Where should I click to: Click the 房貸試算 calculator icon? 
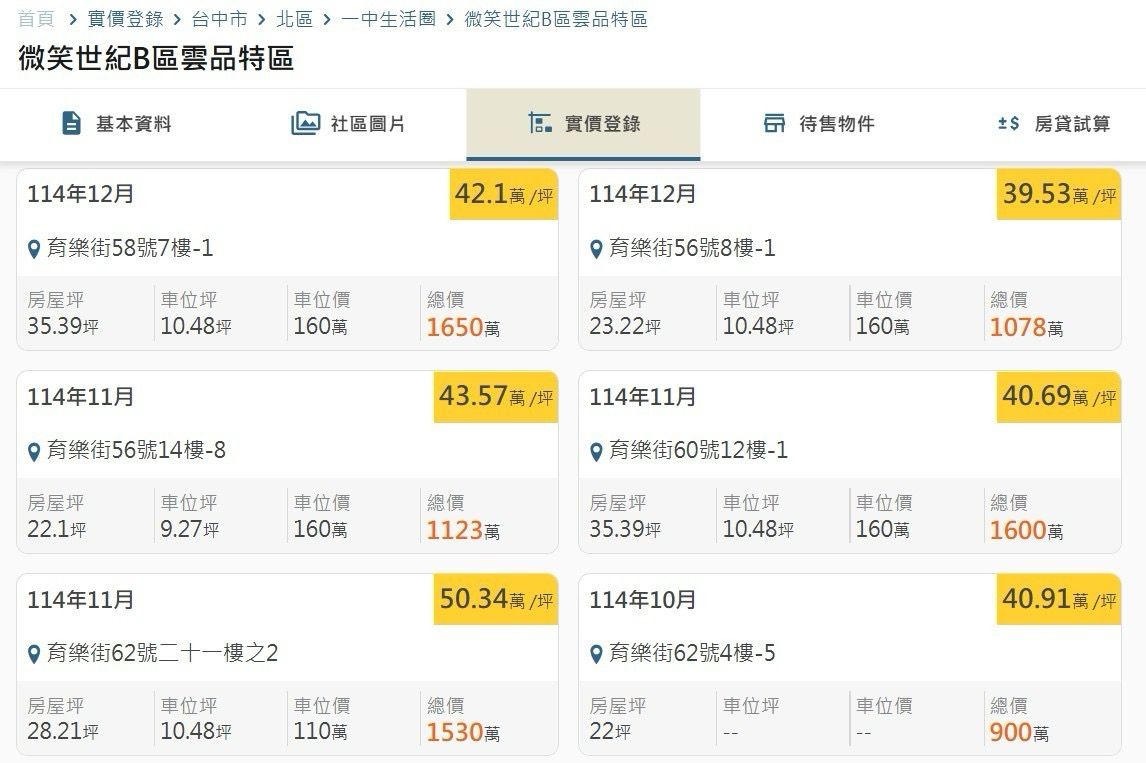tap(1008, 123)
